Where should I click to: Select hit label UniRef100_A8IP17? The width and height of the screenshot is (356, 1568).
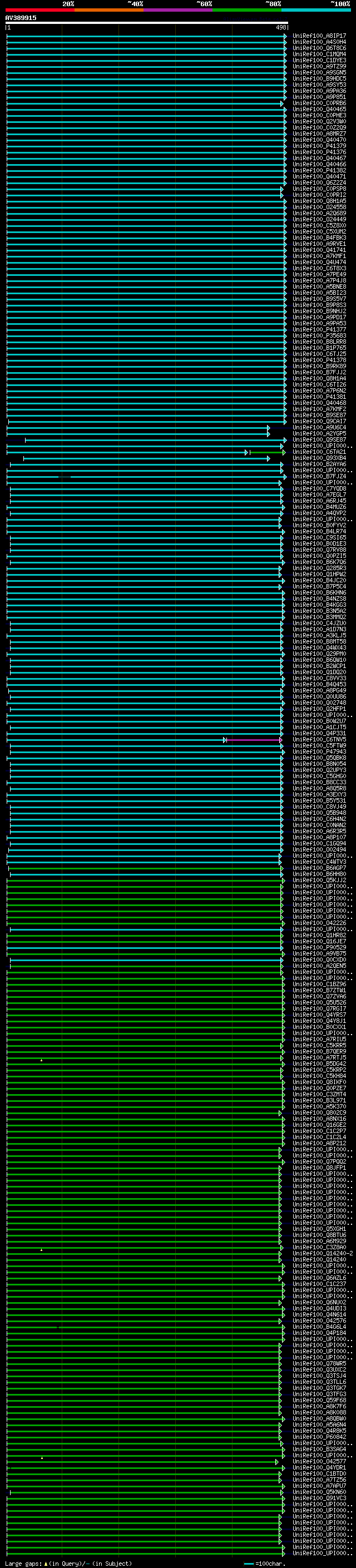point(319,36)
